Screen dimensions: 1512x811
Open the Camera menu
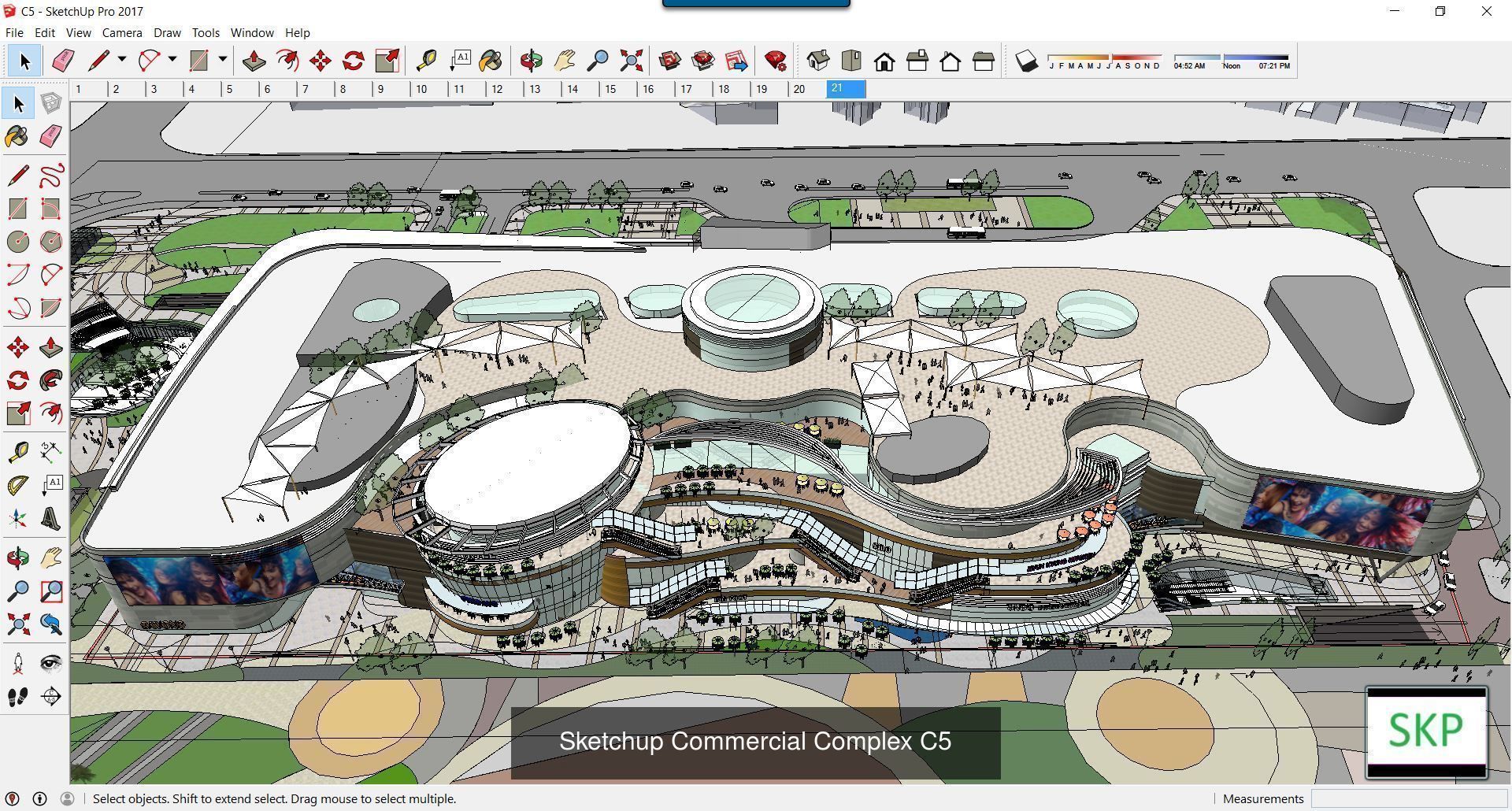pos(122,32)
